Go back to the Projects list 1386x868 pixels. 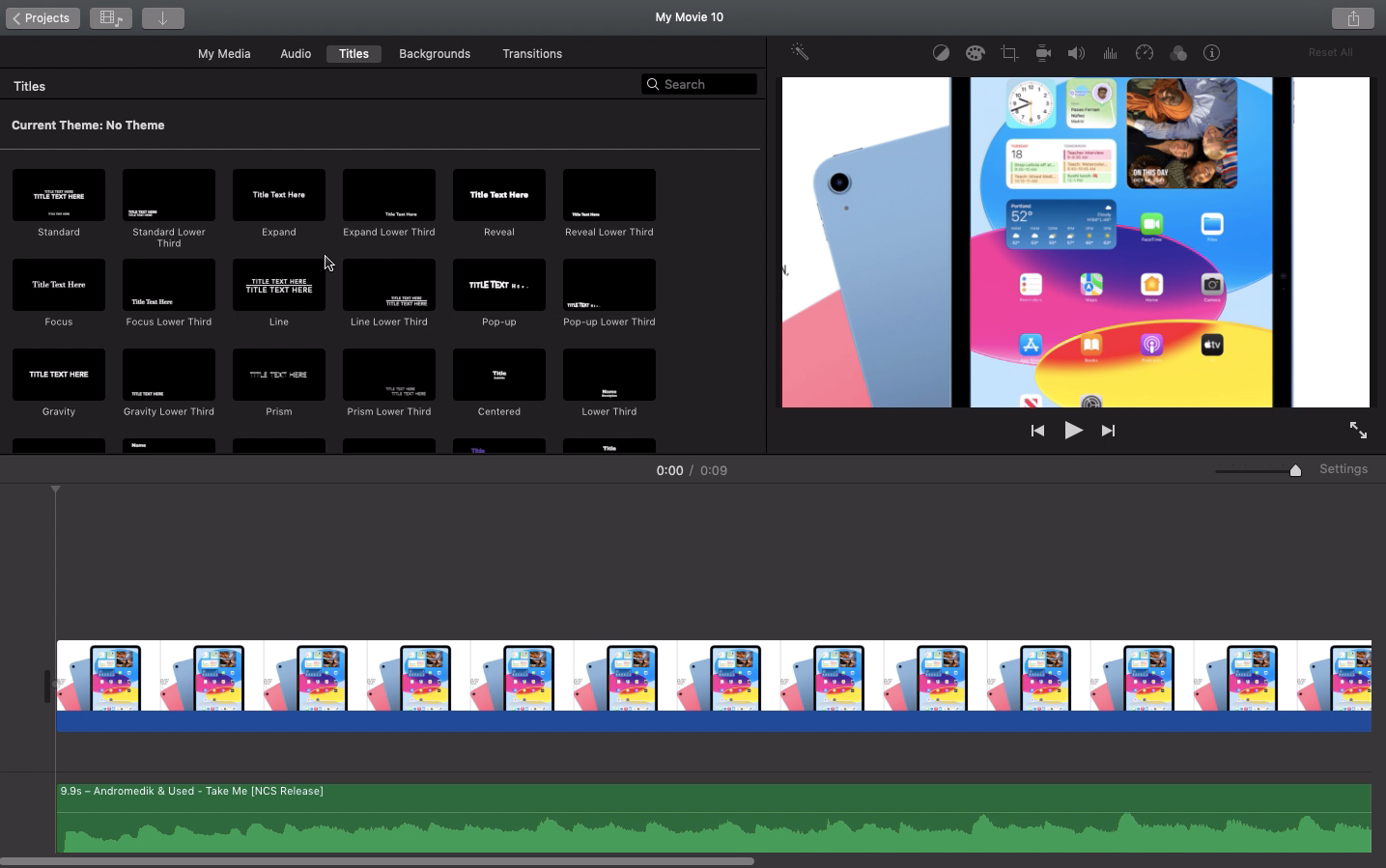pos(42,17)
